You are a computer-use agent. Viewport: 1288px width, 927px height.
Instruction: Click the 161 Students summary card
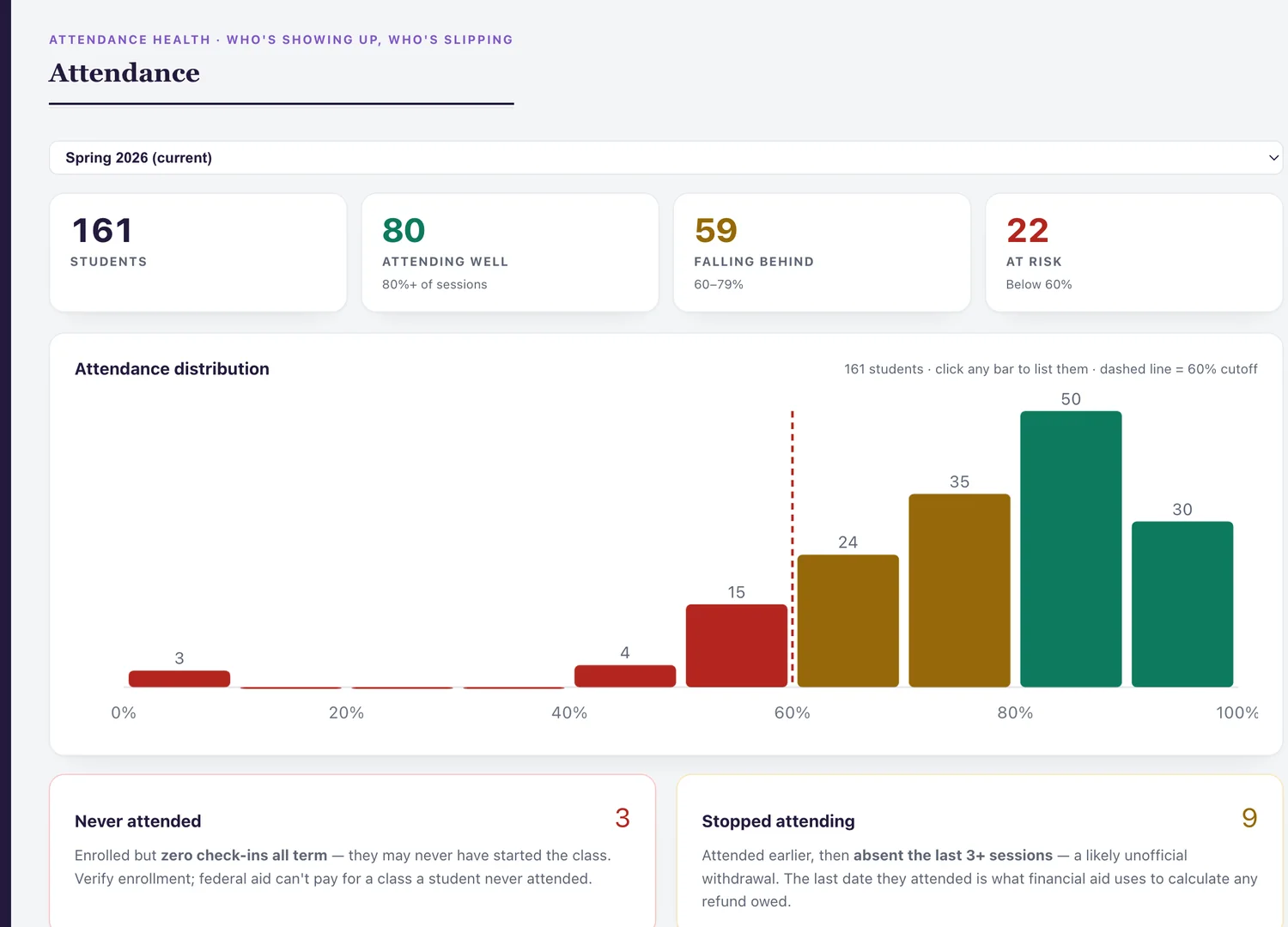click(x=198, y=252)
